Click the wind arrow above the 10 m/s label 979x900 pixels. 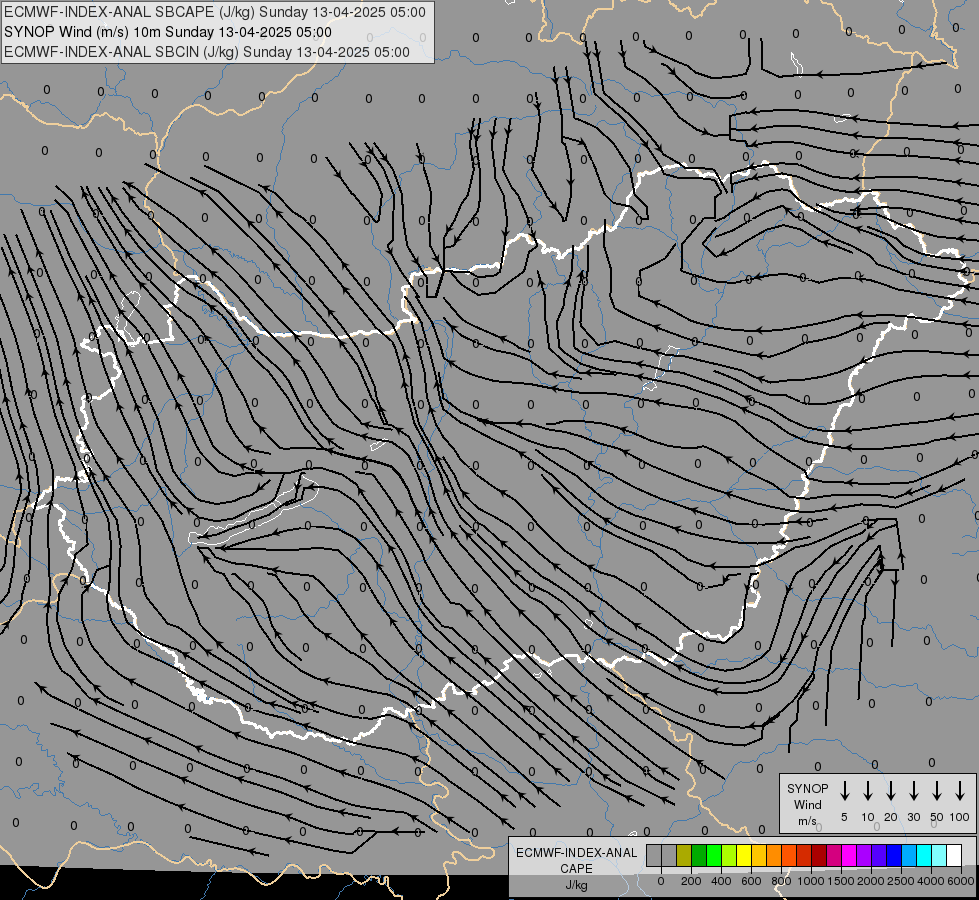pos(867,791)
